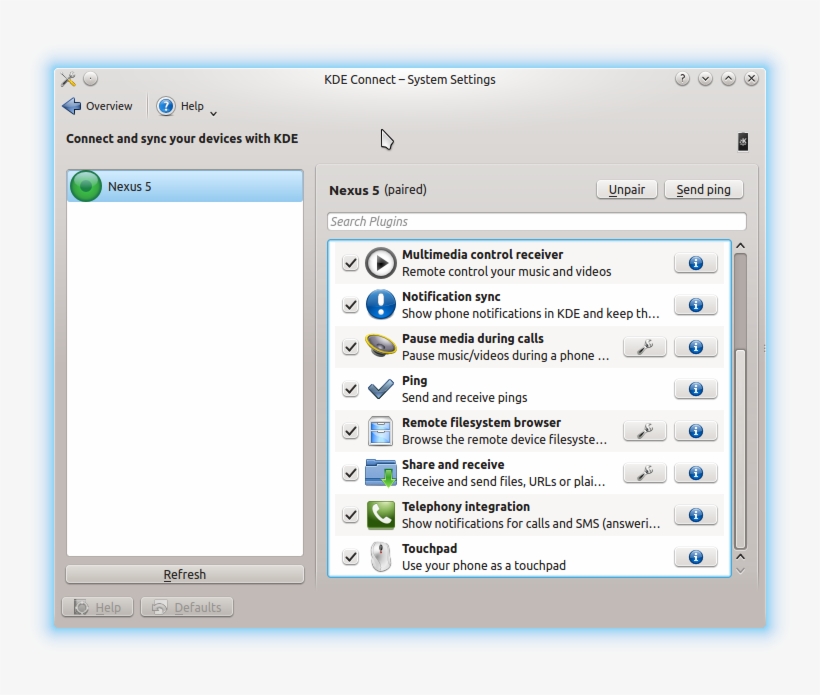This screenshot has height=695, width=820.
Task: Configure Remote filesystem browser with wrench icon
Action: [645, 431]
